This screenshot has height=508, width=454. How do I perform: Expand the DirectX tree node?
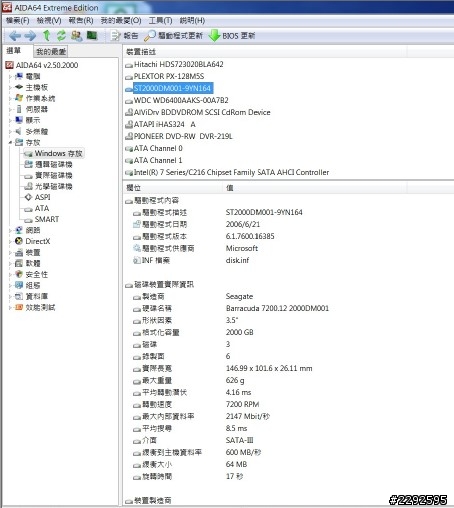pyautogui.click(x=10, y=241)
